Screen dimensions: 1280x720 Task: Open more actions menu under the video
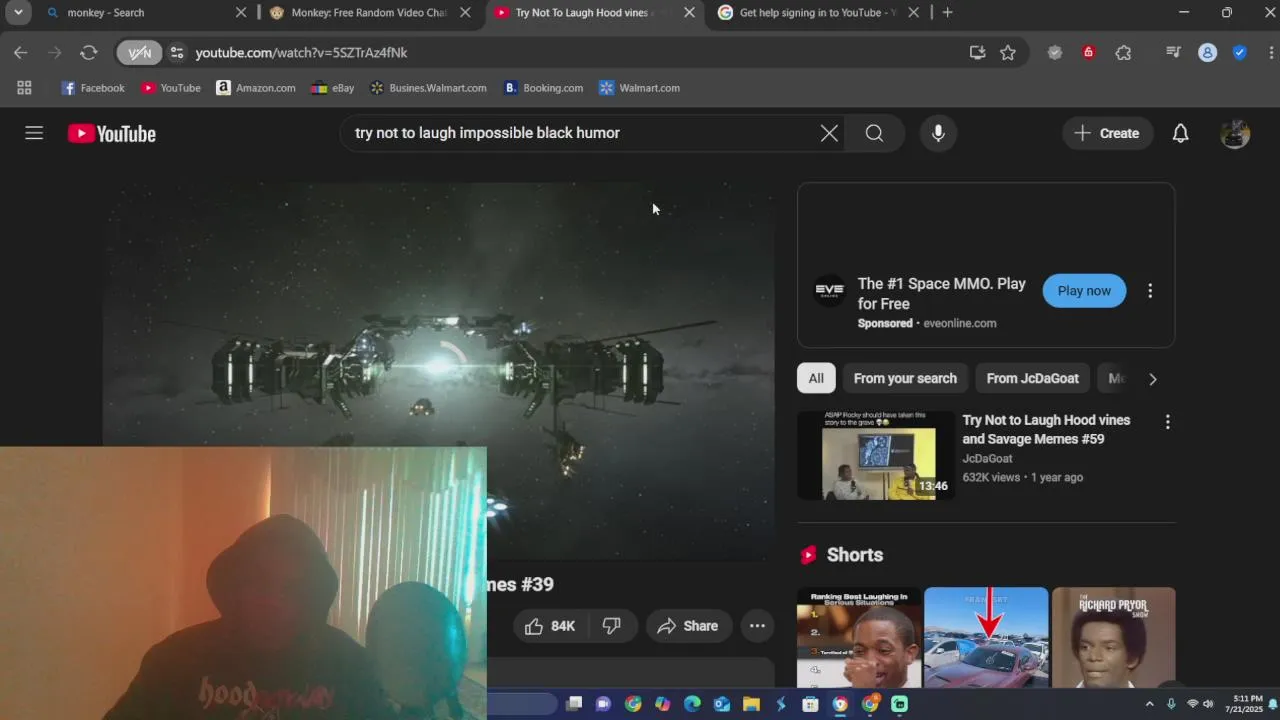pyautogui.click(x=757, y=626)
